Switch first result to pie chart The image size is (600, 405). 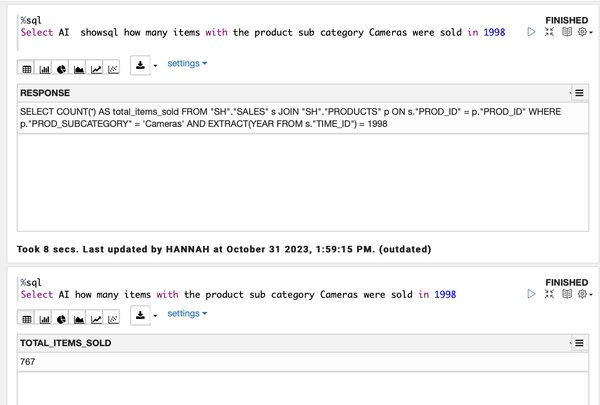62,69
